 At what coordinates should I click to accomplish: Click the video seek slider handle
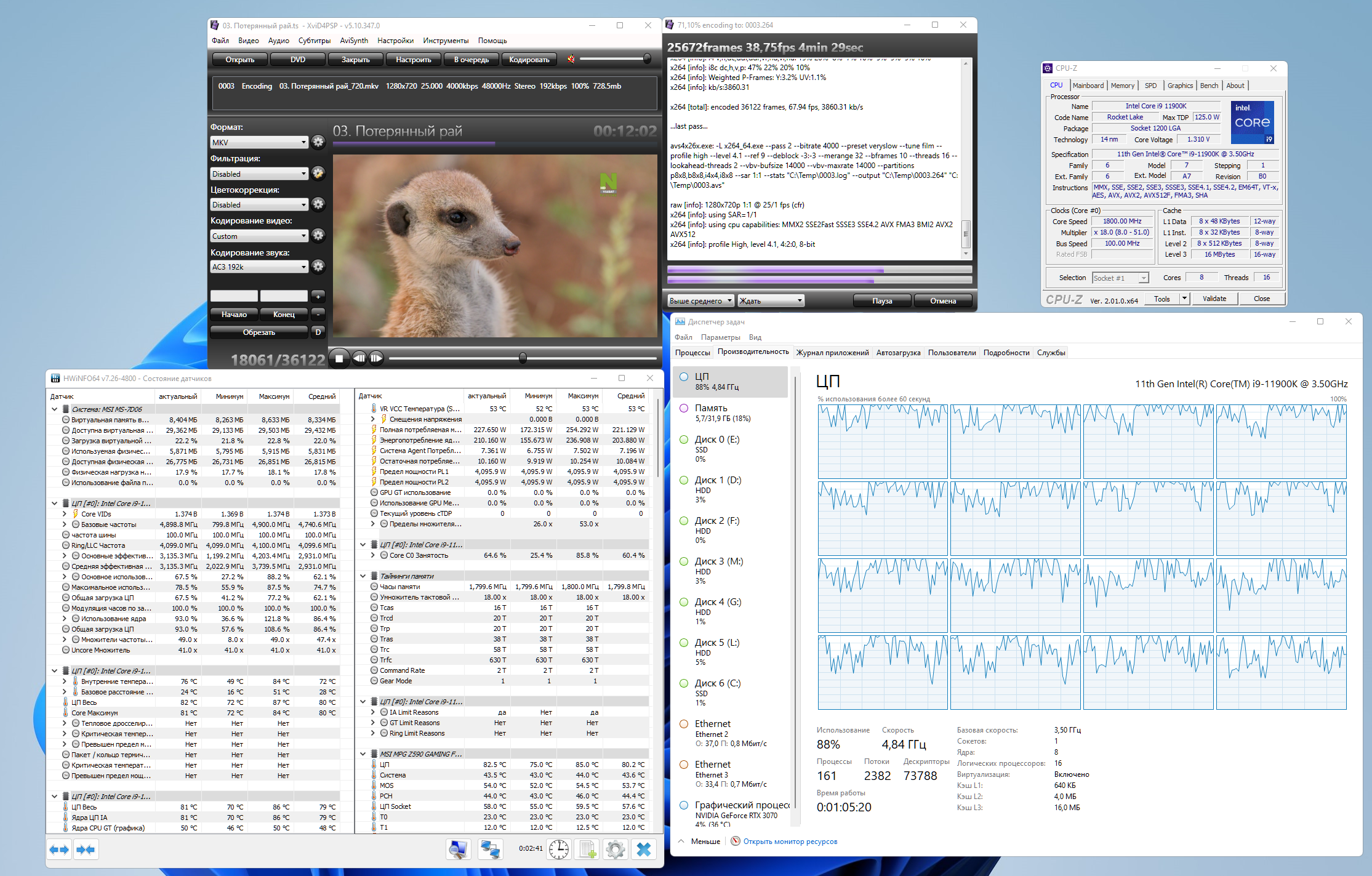(x=523, y=358)
